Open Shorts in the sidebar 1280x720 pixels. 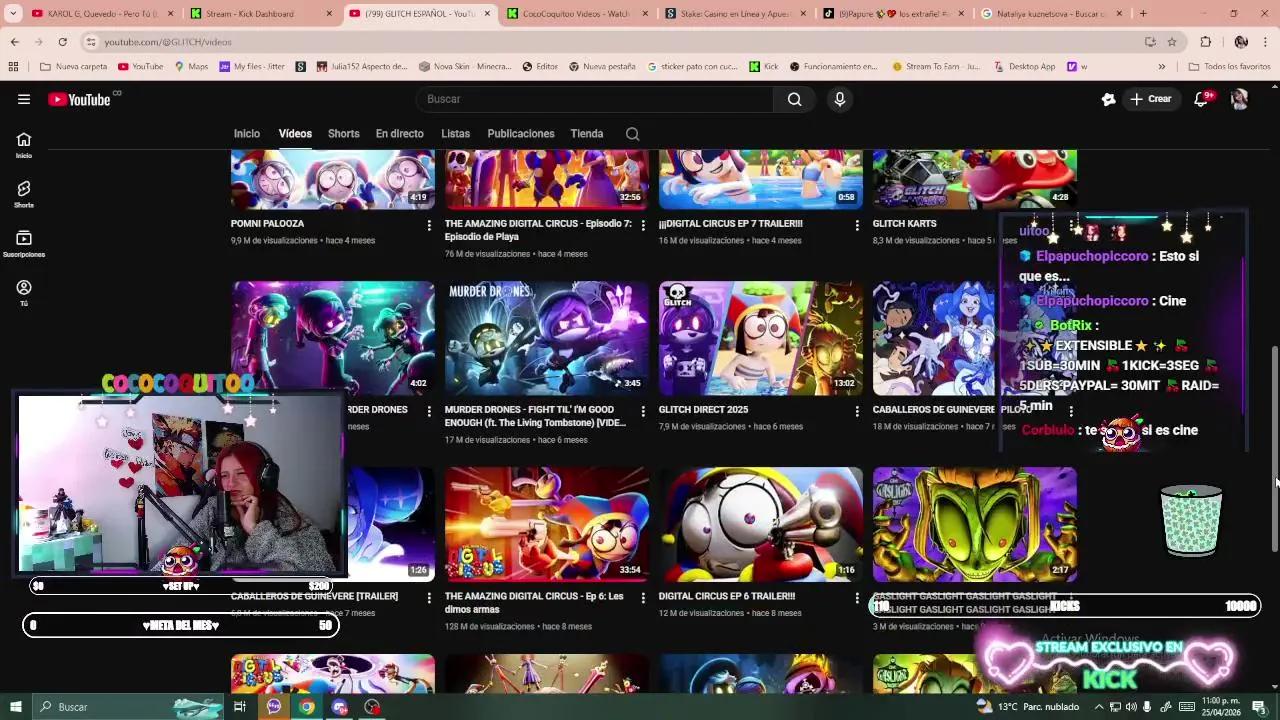pyautogui.click(x=24, y=194)
